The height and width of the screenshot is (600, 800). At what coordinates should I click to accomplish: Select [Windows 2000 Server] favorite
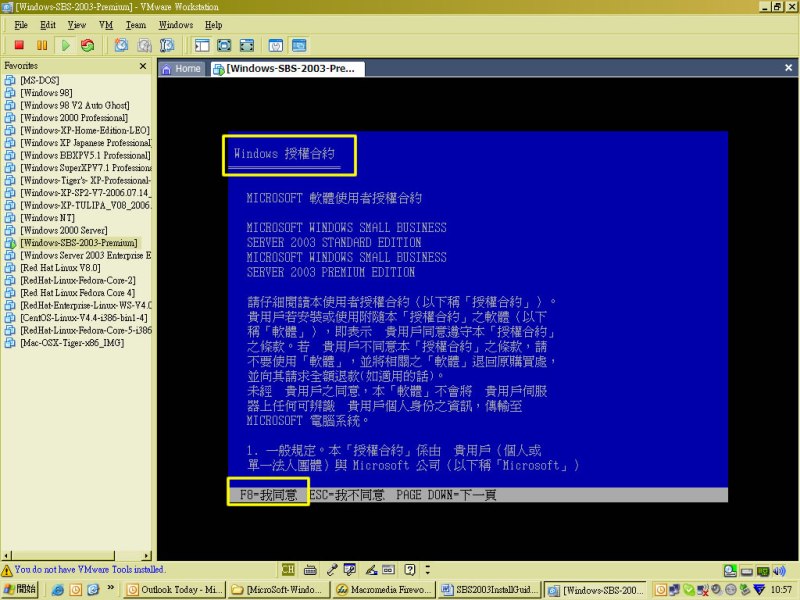coord(64,231)
